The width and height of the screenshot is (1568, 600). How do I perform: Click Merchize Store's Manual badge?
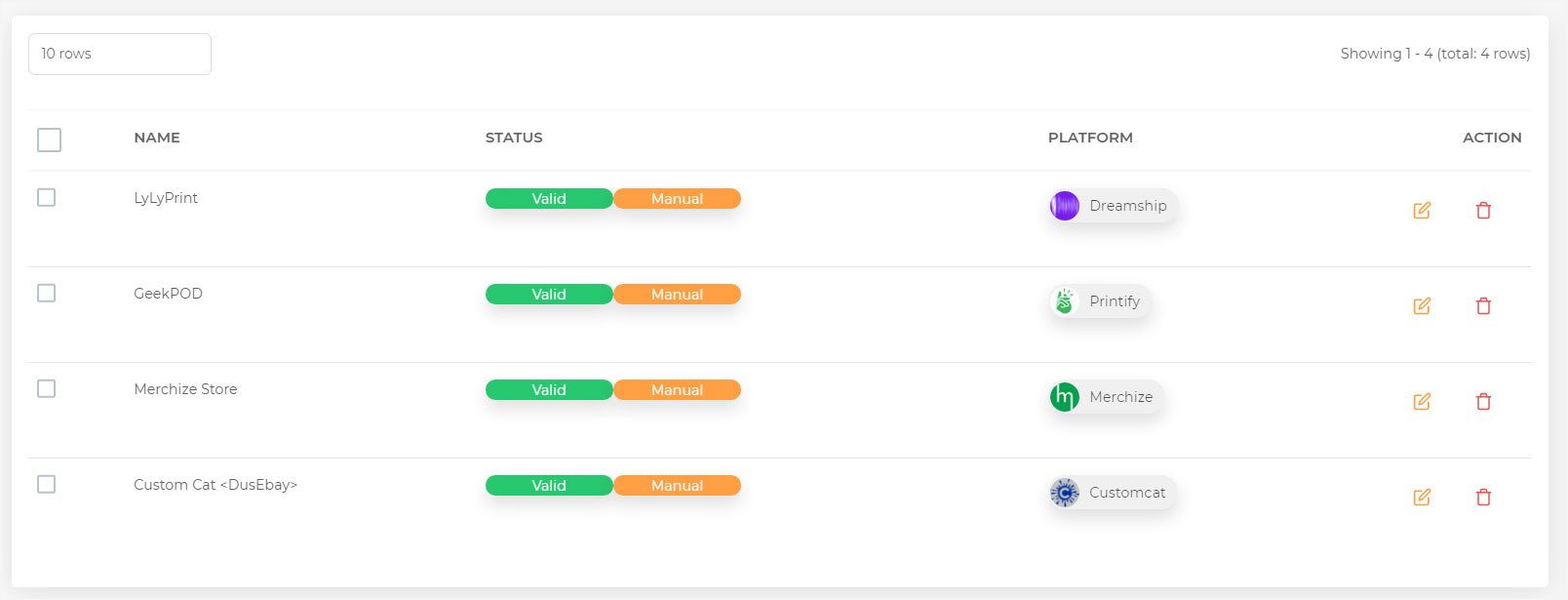point(677,390)
